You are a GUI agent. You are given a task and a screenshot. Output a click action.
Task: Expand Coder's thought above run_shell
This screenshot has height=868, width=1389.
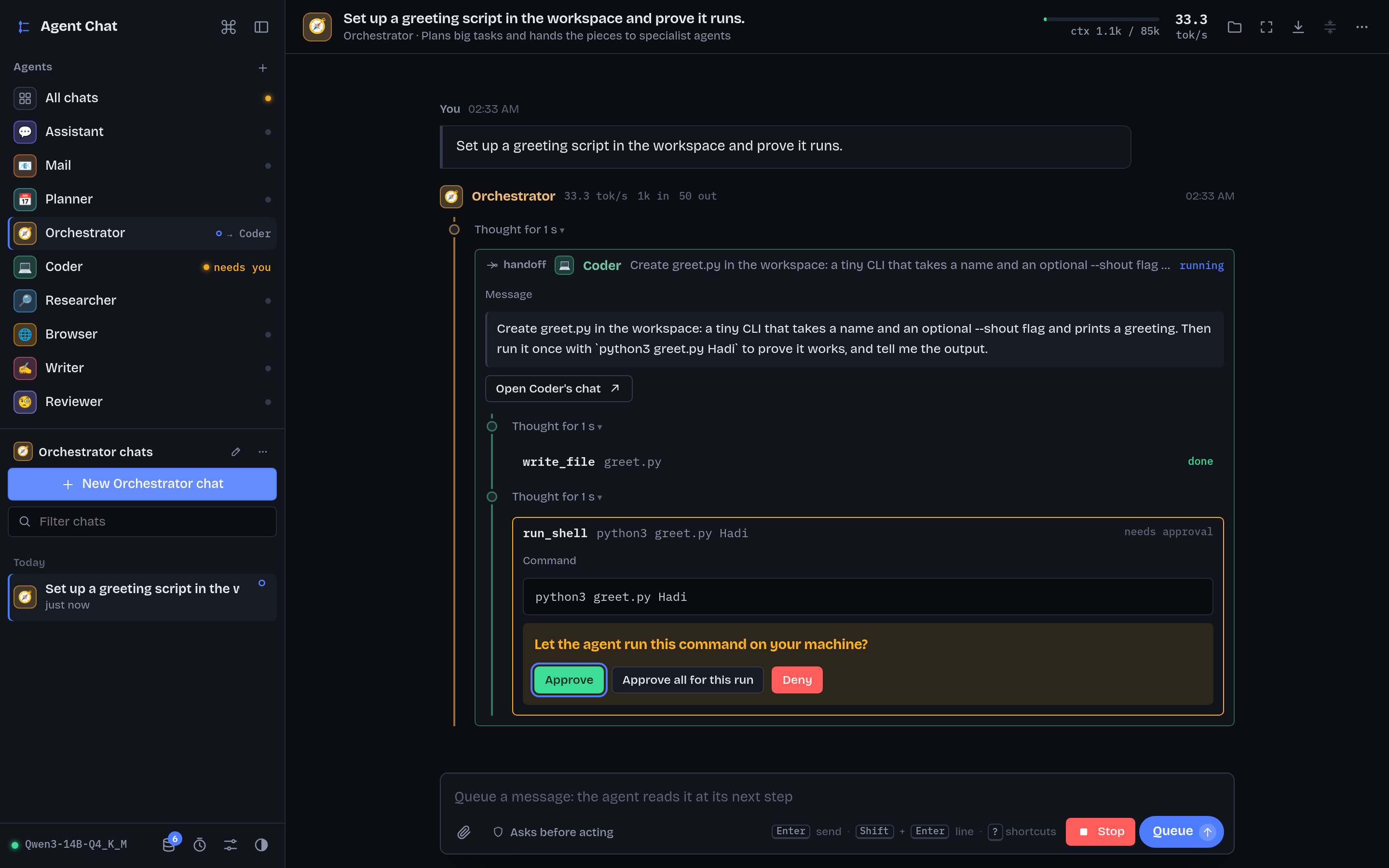pyautogui.click(x=557, y=497)
